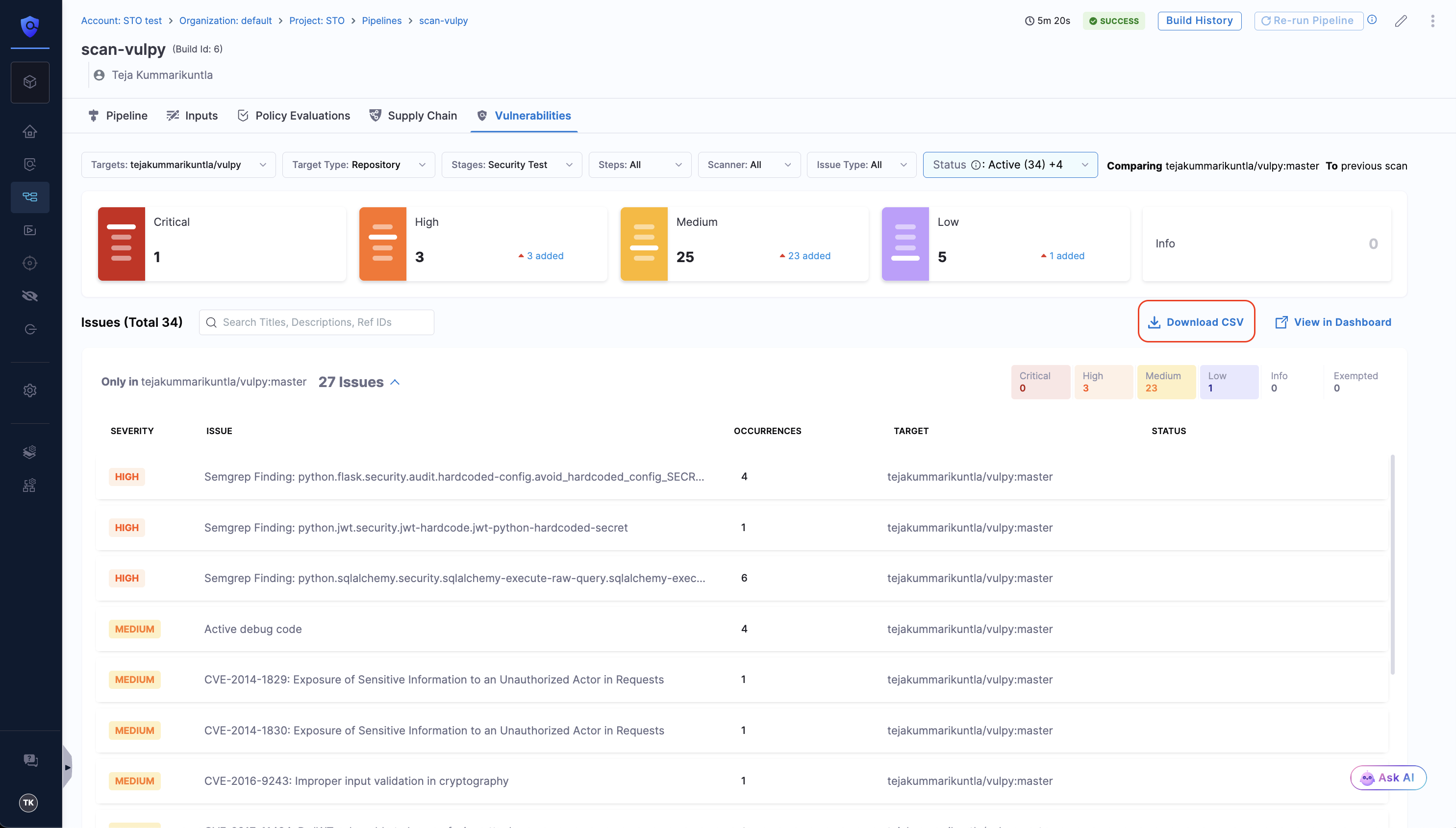Open the Targets dropdown filter
Viewport: 1456px width, 828px height.
[178, 165]
